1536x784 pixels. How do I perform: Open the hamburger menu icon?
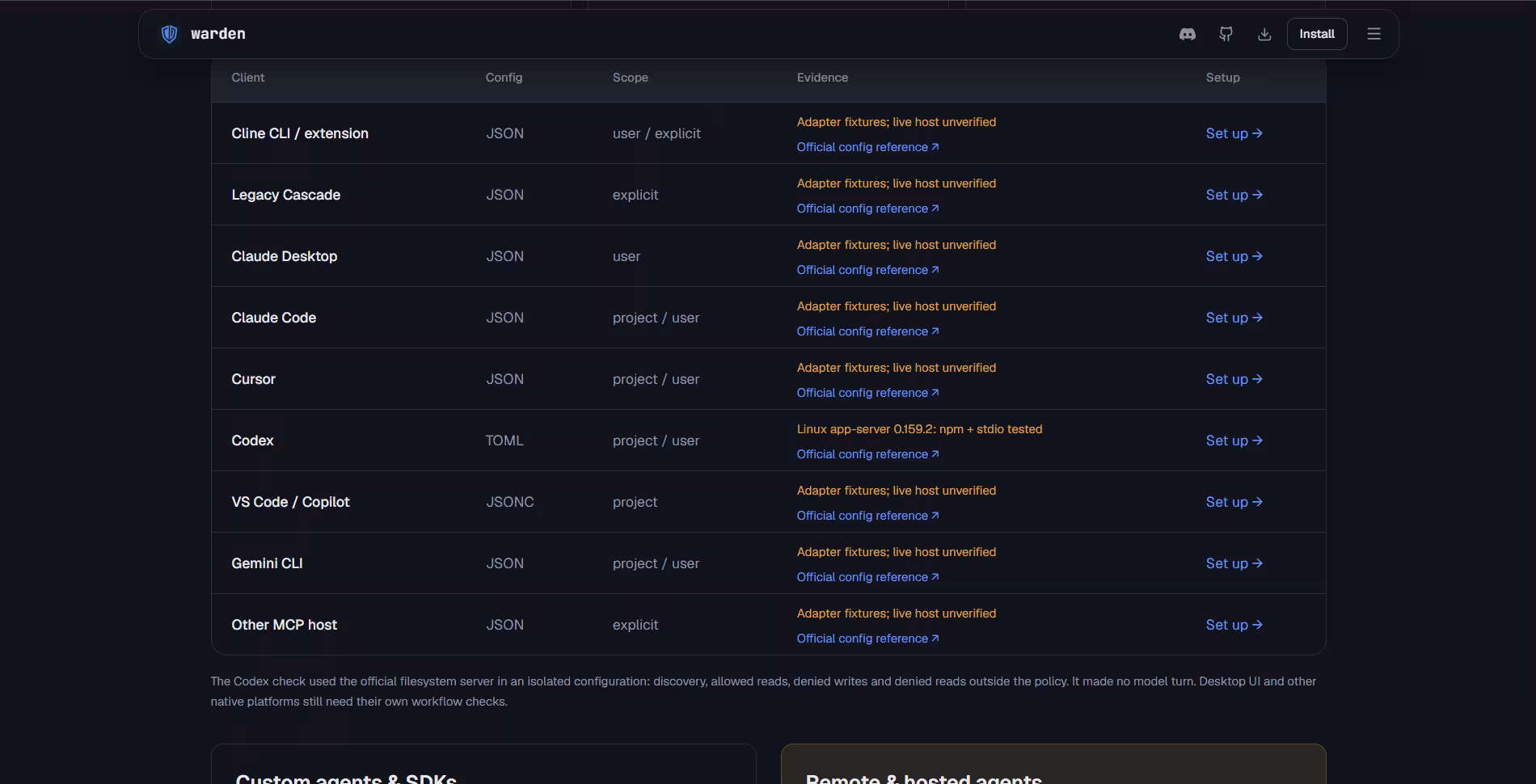pos(1374,34)
